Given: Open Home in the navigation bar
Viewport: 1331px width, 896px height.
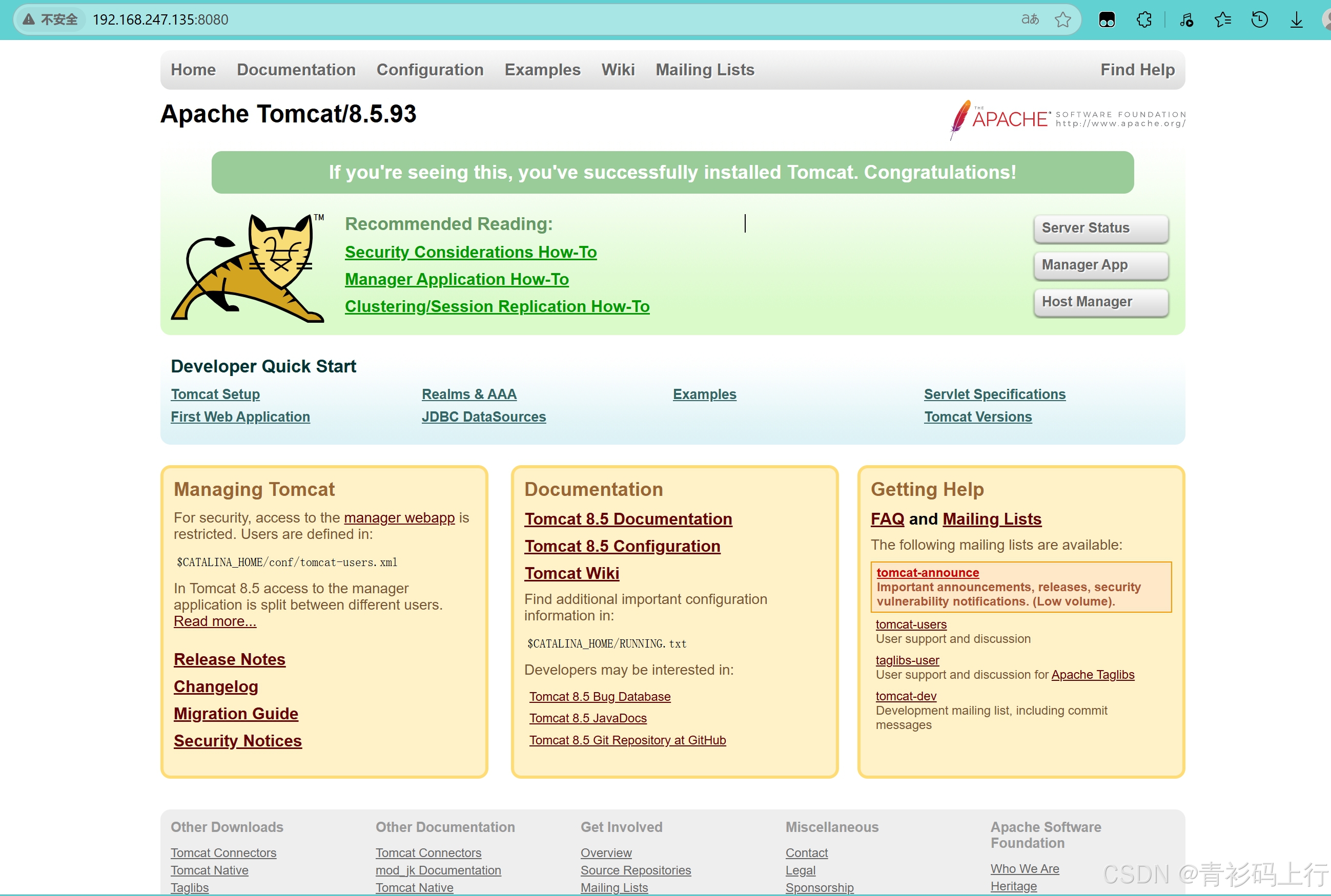Looking at the screenshot, I should 193,70.
